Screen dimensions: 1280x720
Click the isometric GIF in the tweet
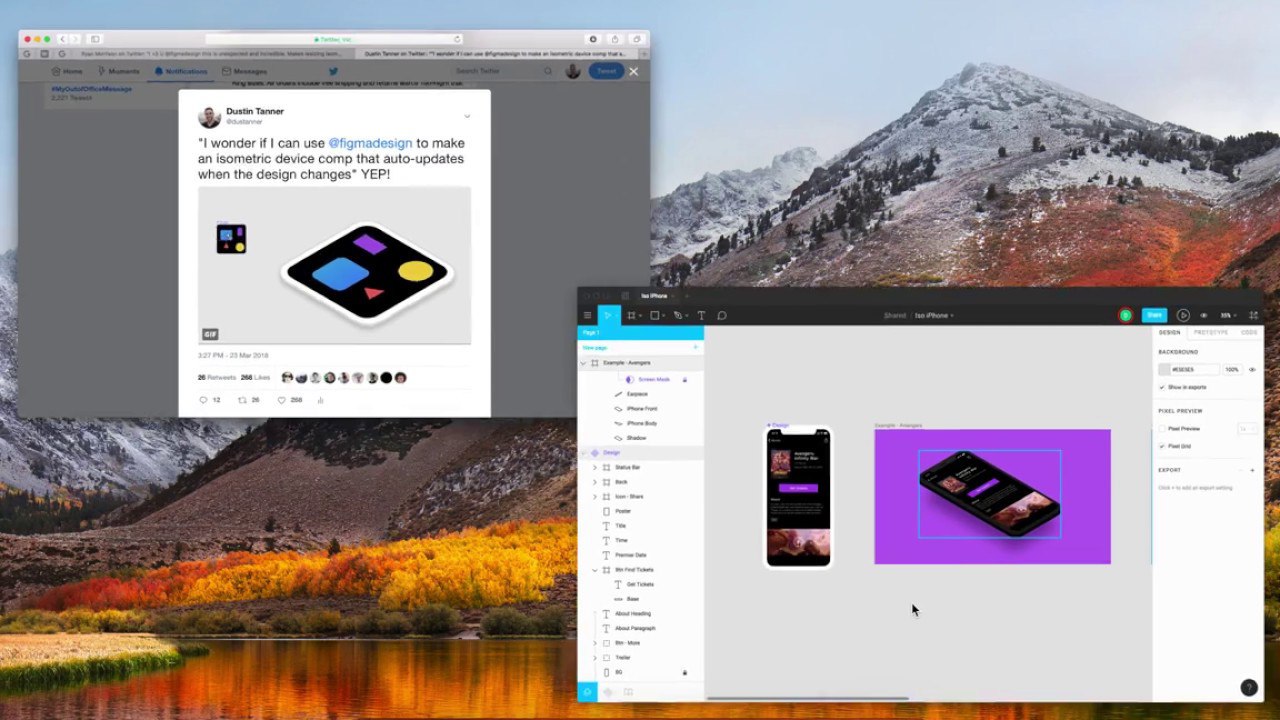(334, 265)
